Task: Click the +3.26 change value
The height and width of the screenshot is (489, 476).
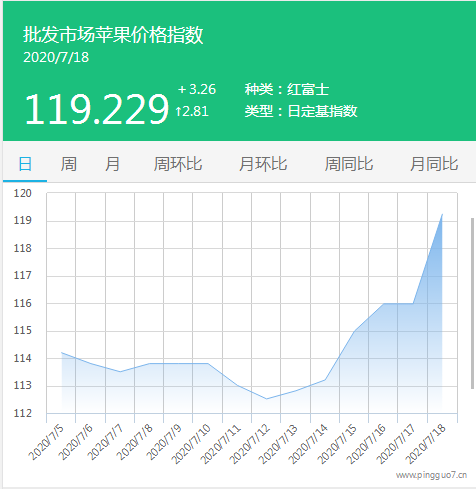Action: pyautogui.click(x=197, y=89)
